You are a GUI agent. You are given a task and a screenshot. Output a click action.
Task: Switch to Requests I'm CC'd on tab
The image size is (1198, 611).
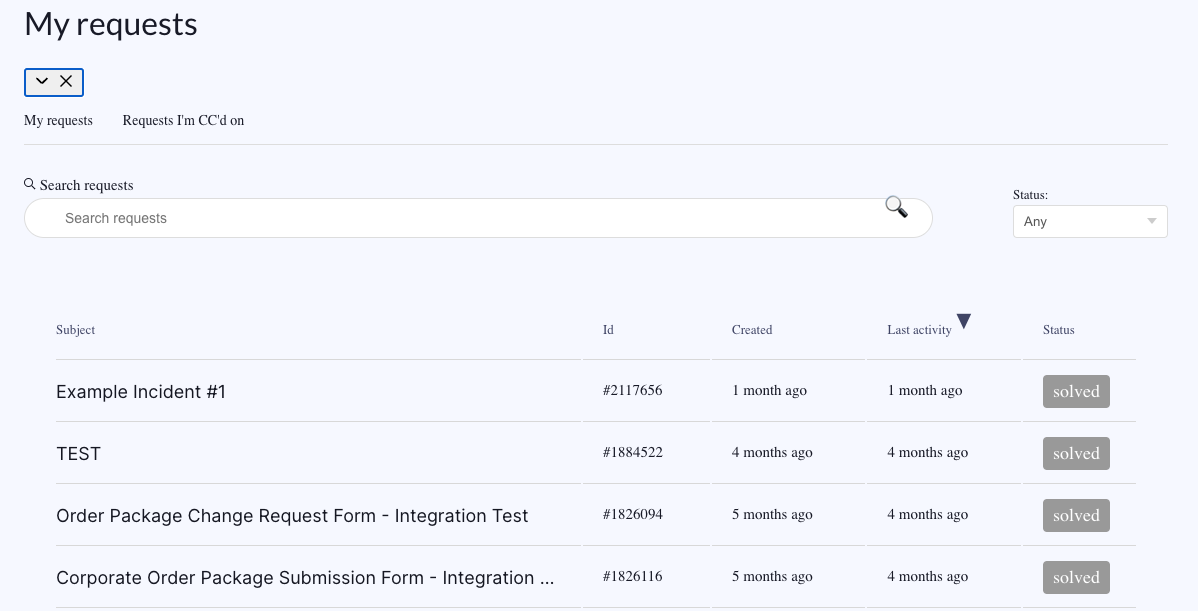183,121
